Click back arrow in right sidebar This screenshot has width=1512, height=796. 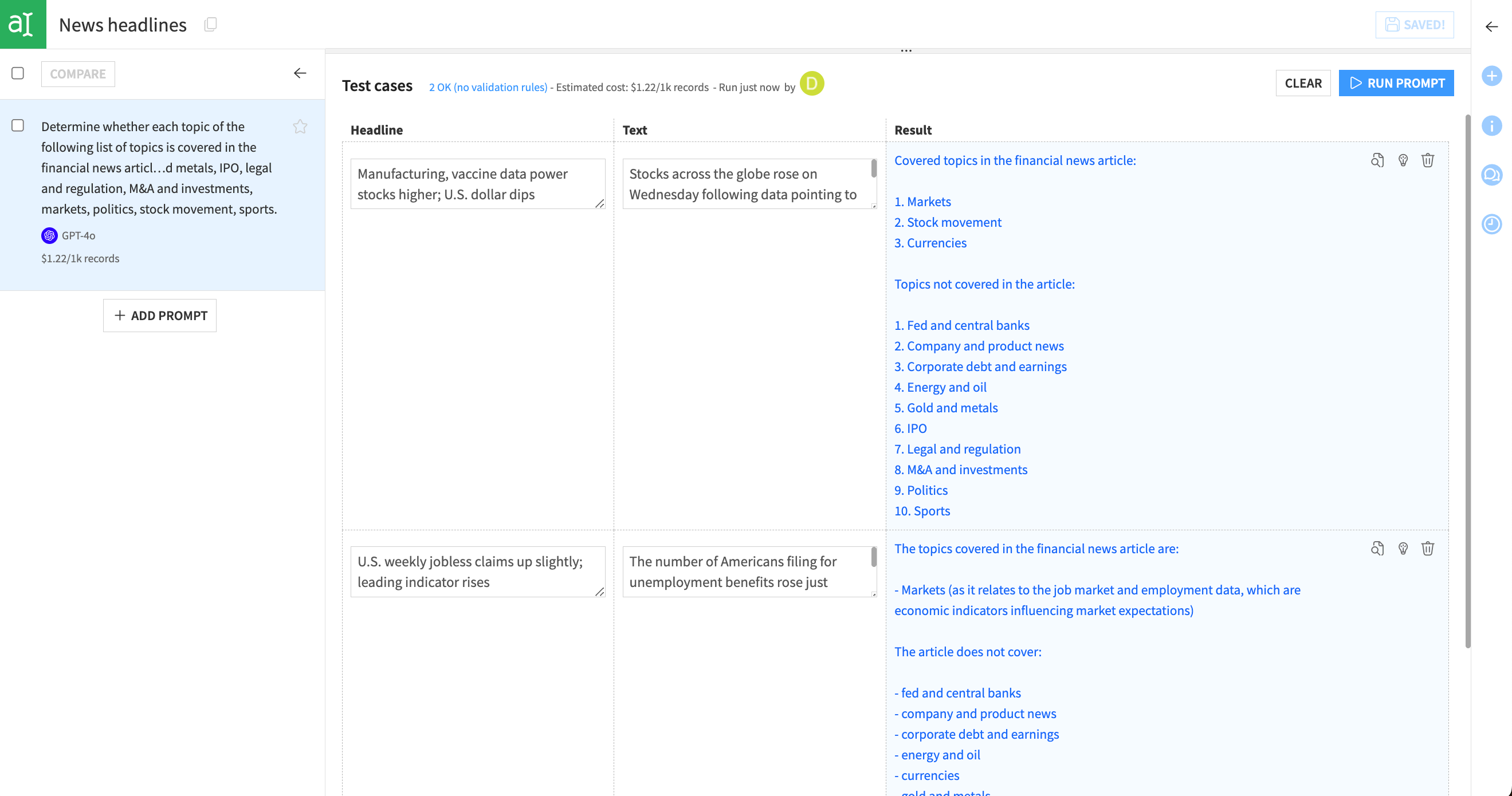pos(1491,26)
